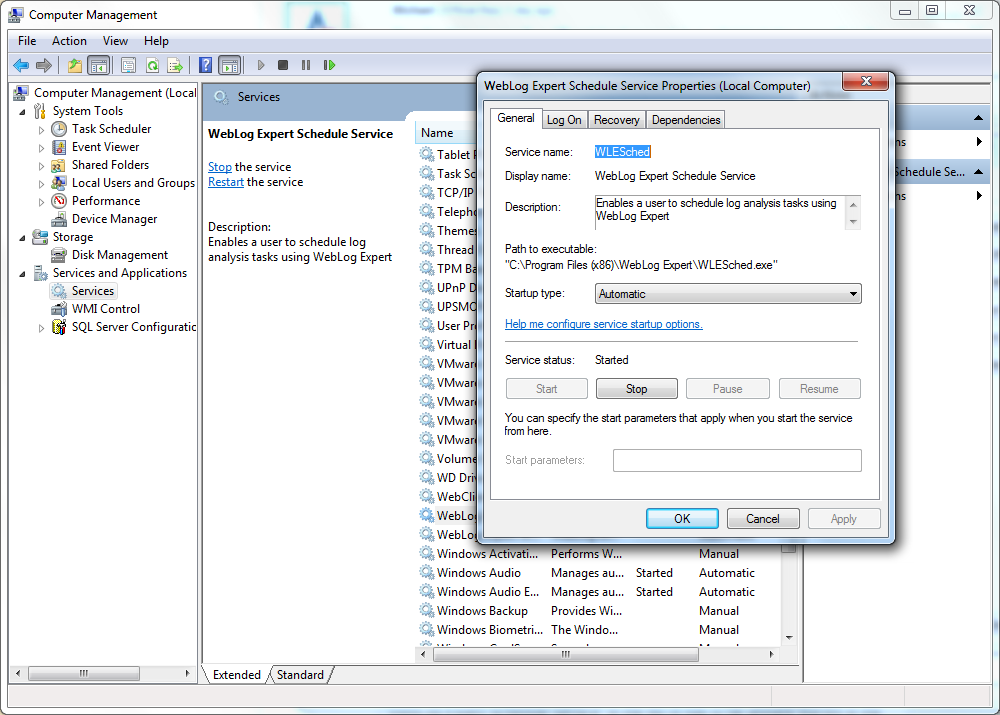Click the Stop Service square icon

click(283, 65)
